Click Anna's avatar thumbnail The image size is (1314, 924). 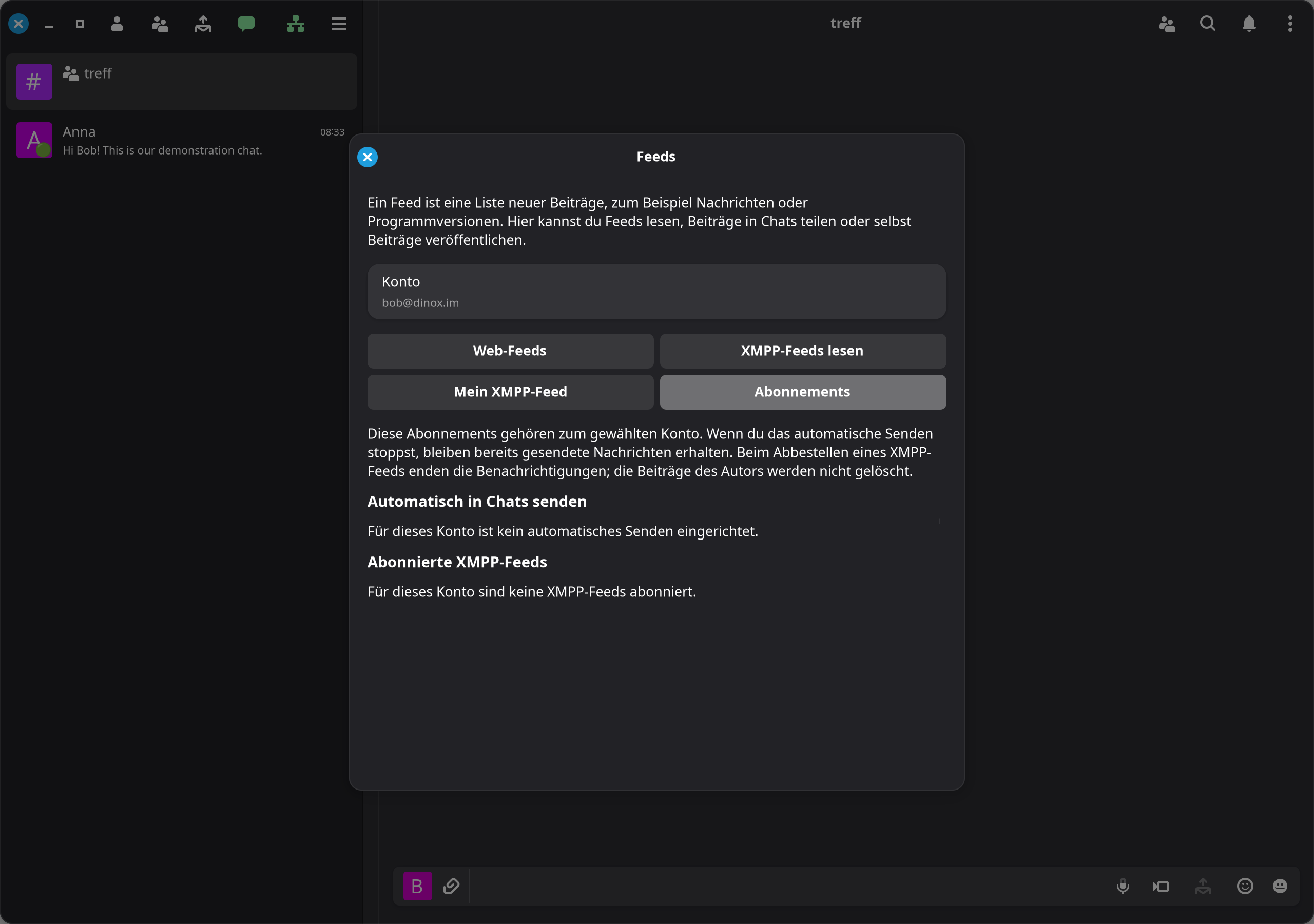point(34,140)
